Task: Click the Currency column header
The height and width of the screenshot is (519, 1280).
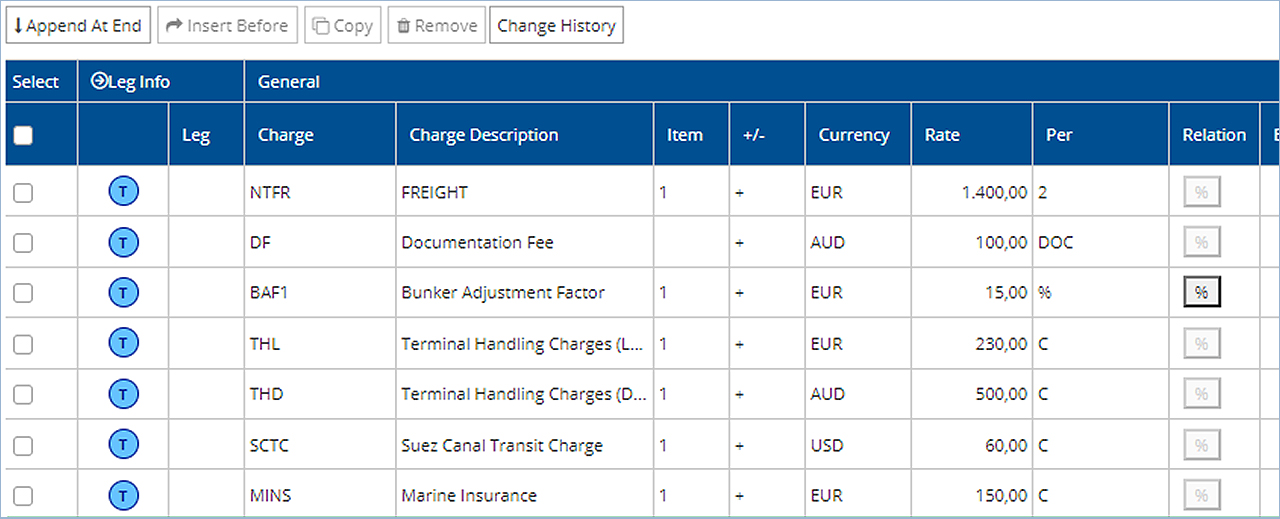Action: (853, 135)
